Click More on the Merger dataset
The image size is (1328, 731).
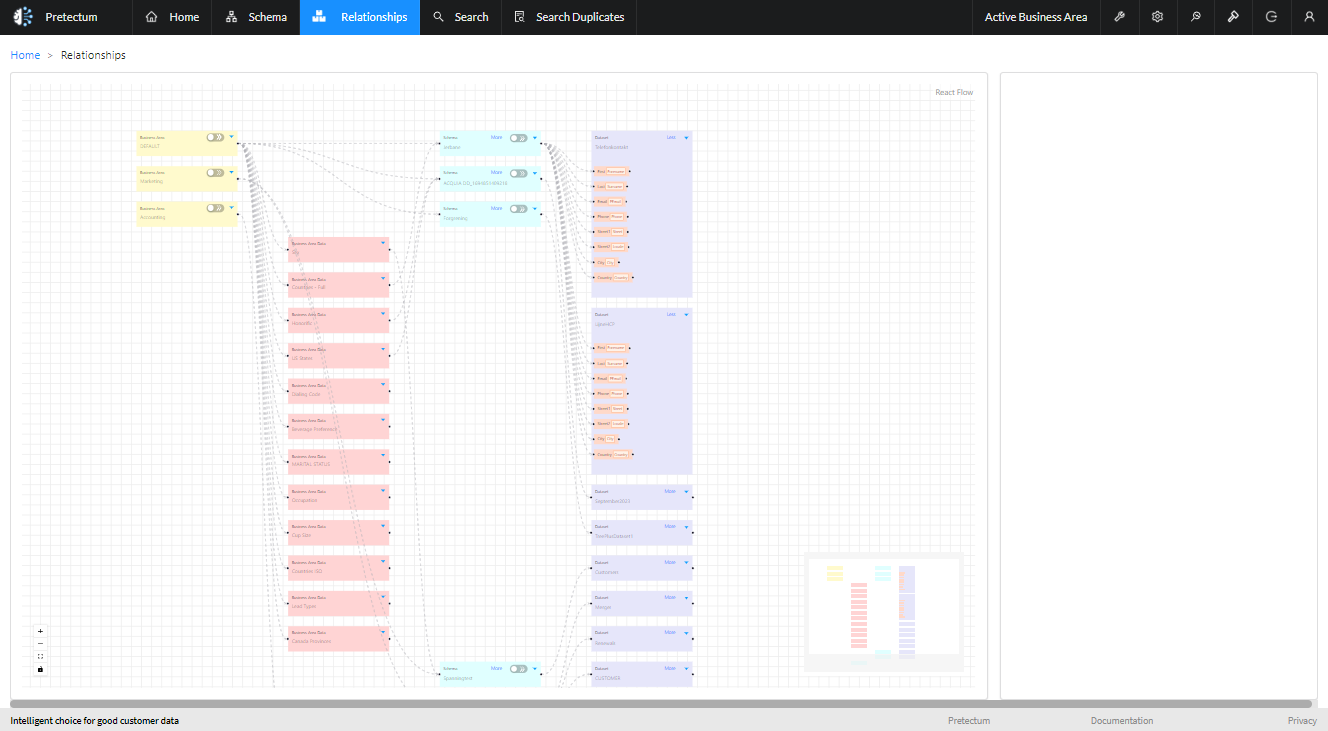(x=670, y=597)
